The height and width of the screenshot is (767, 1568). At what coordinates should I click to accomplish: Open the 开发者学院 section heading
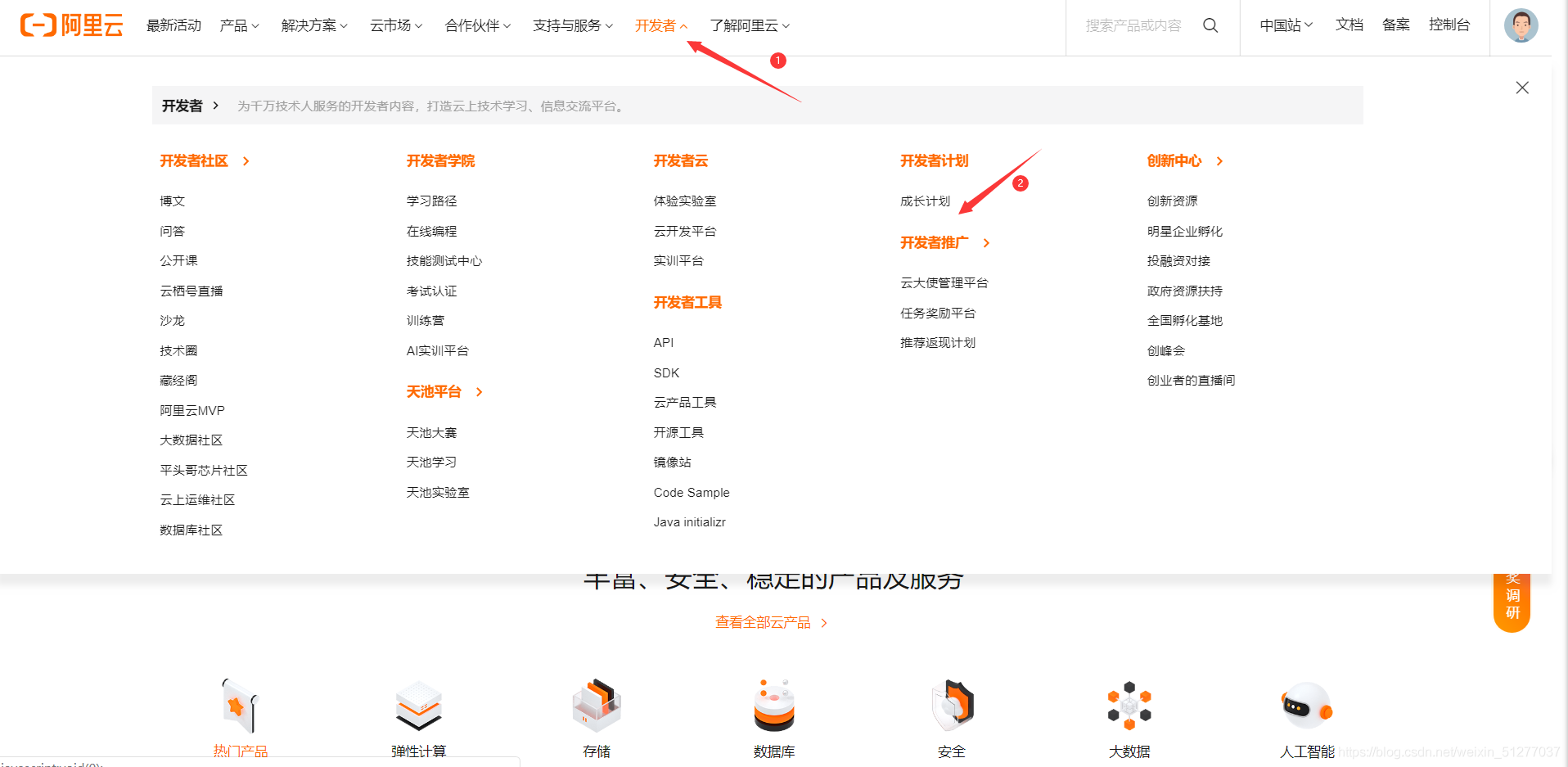pos(440,160)
